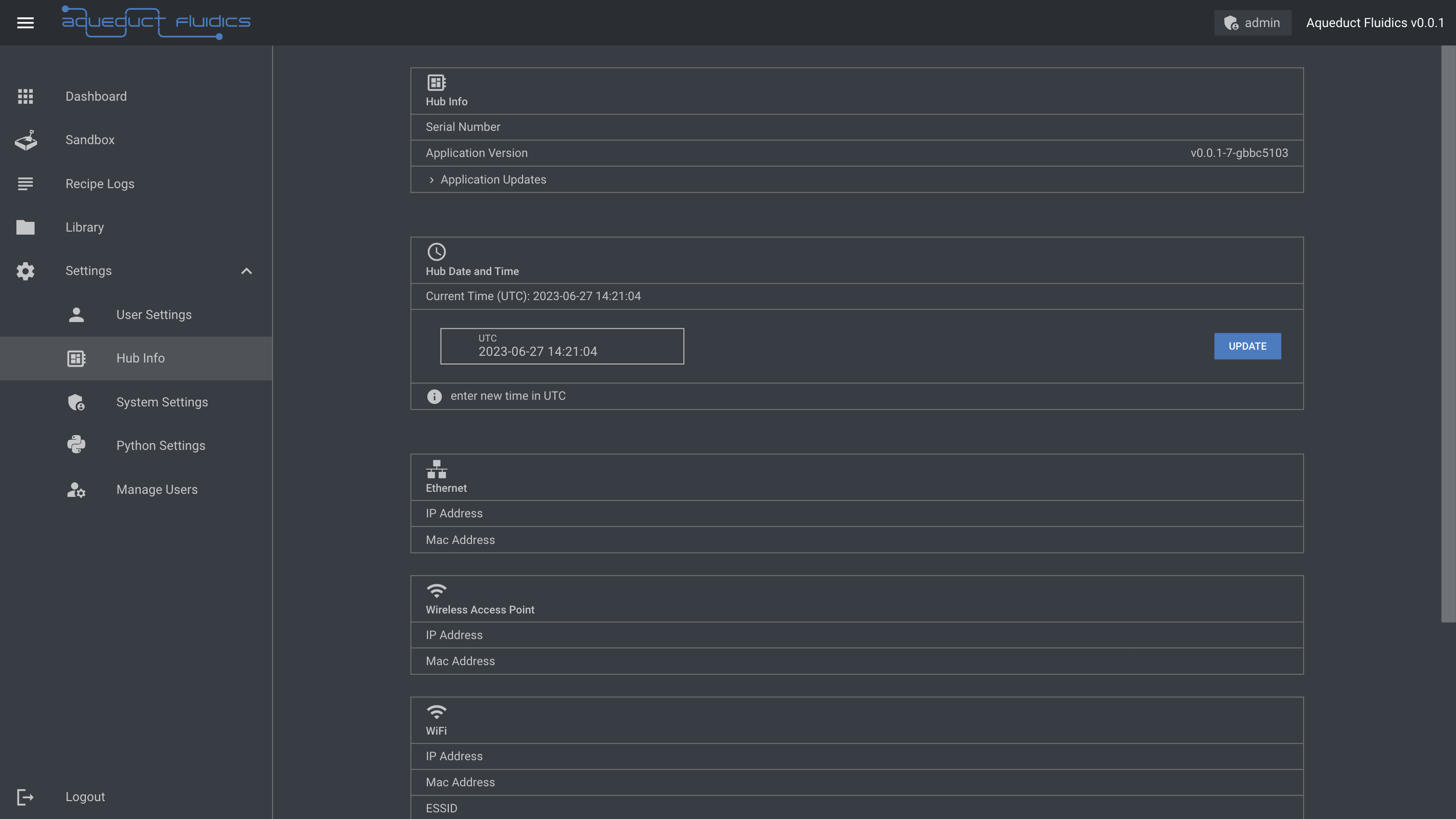
Task: Click the Hub Info card header icon
Action: 437,82
